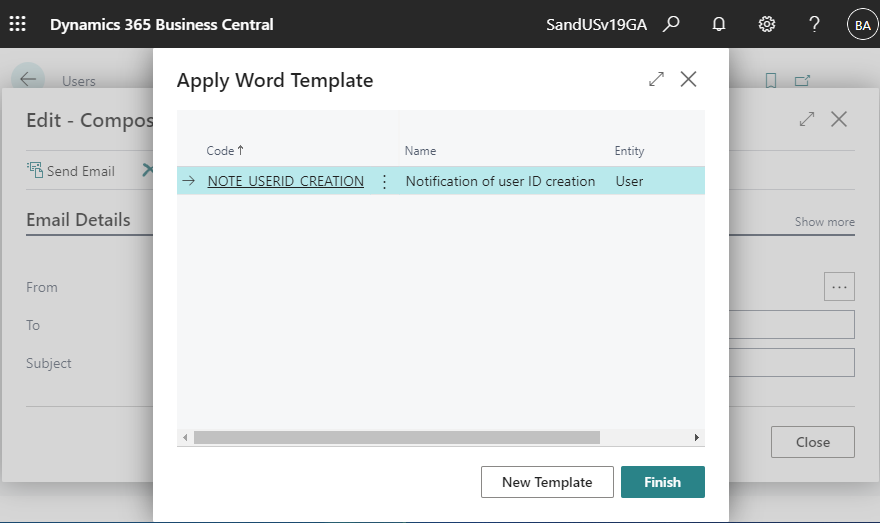
Task: Open the app launcher waffle menu
Action: point(17,24)
